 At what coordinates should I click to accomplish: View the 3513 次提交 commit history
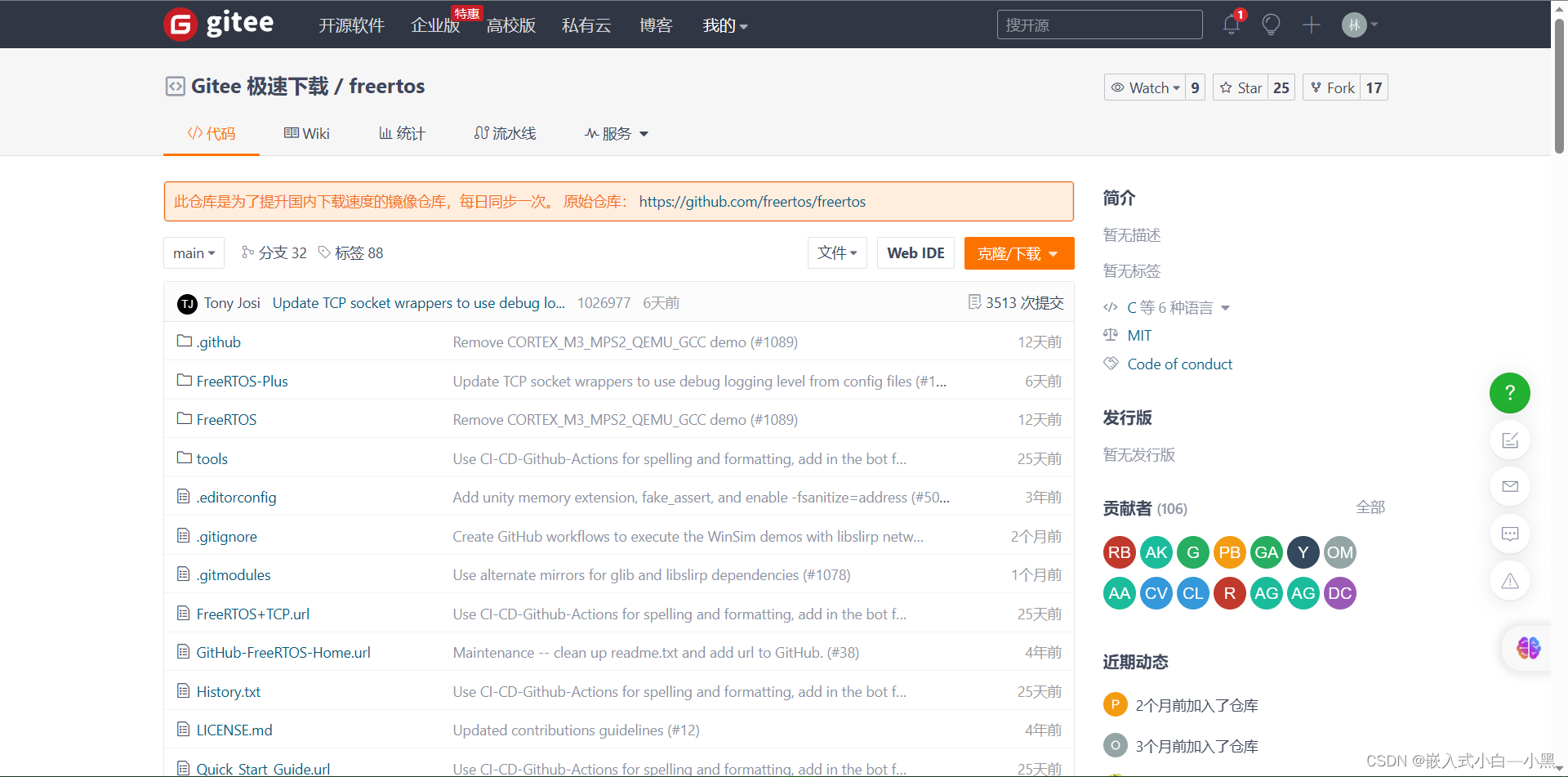[x=1016, y=303]
